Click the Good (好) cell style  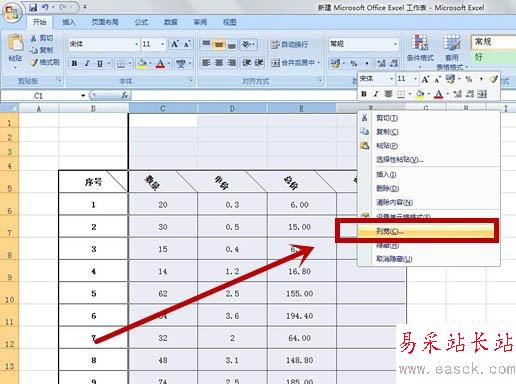click(493, 57)
